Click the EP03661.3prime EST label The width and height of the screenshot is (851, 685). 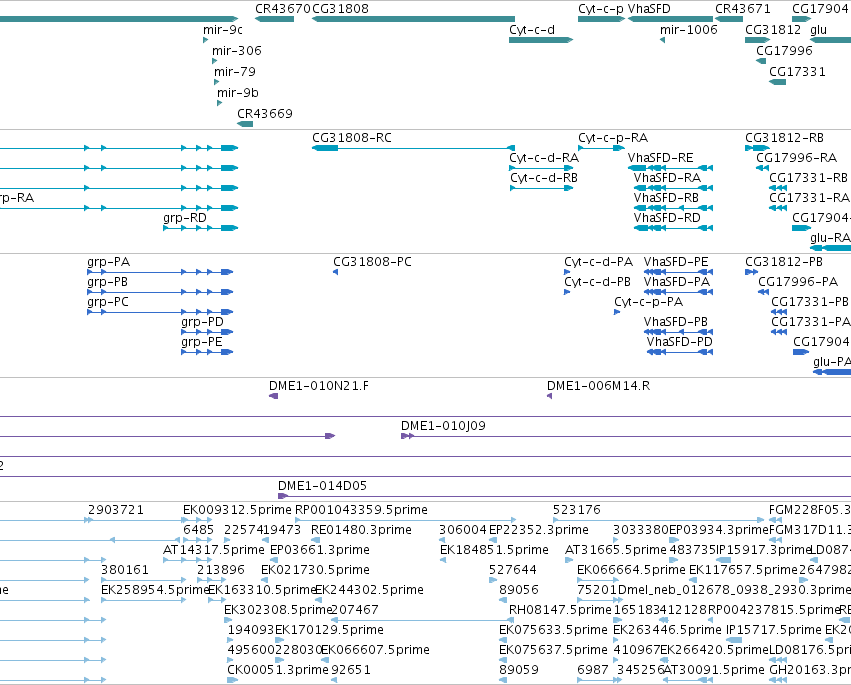(320, 550)
